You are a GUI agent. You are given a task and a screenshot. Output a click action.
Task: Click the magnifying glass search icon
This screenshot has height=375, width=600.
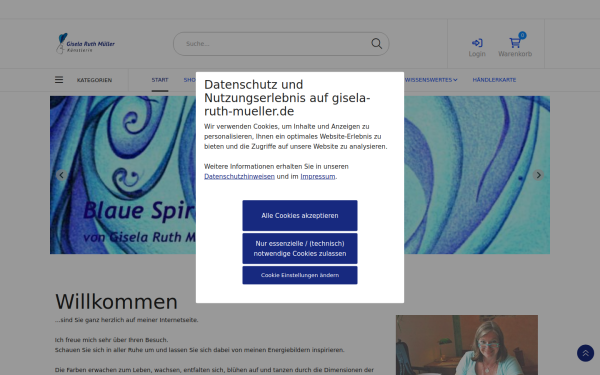click(x=377, y=44)
